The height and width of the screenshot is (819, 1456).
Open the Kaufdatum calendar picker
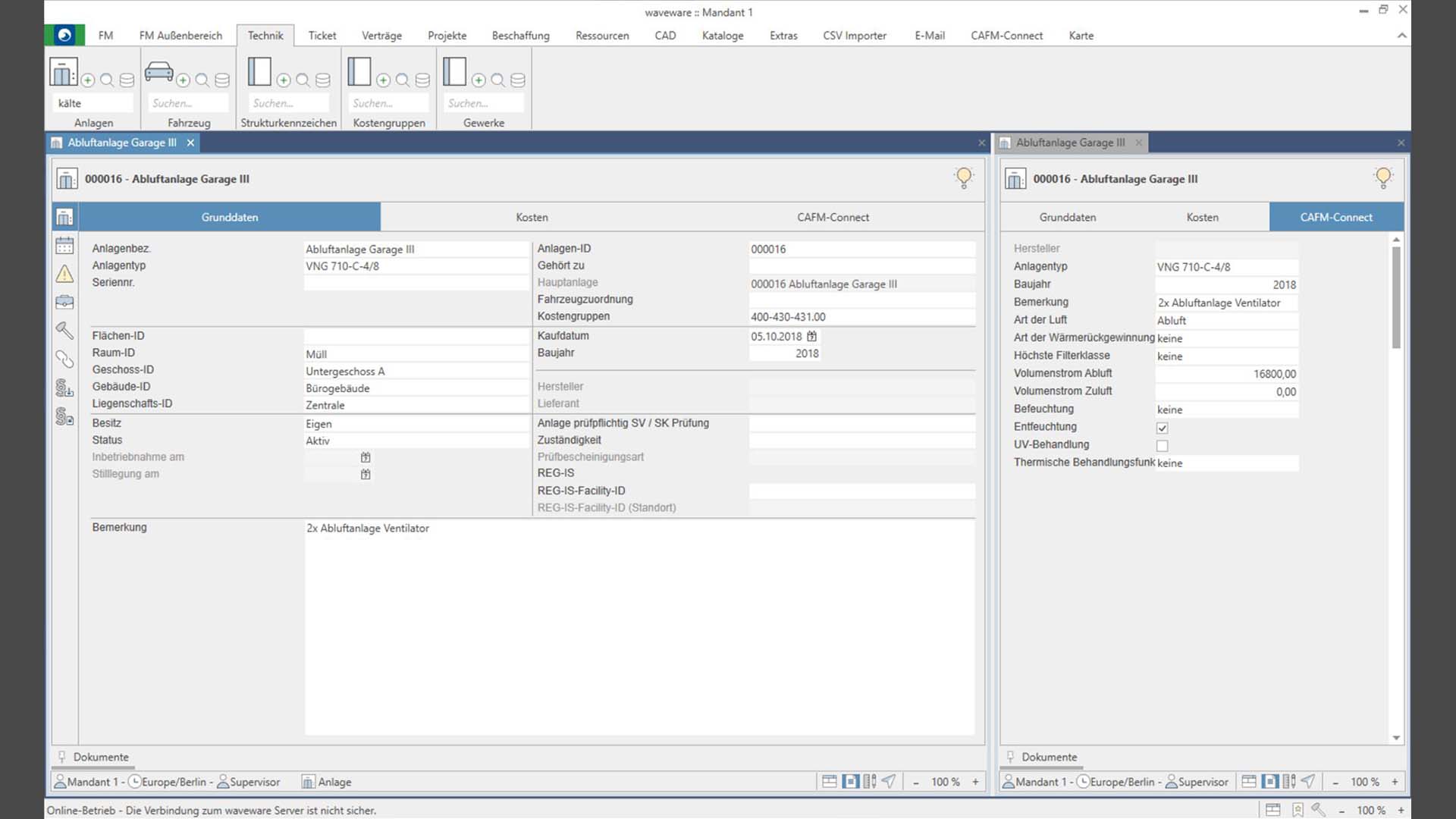click(811, 336)
